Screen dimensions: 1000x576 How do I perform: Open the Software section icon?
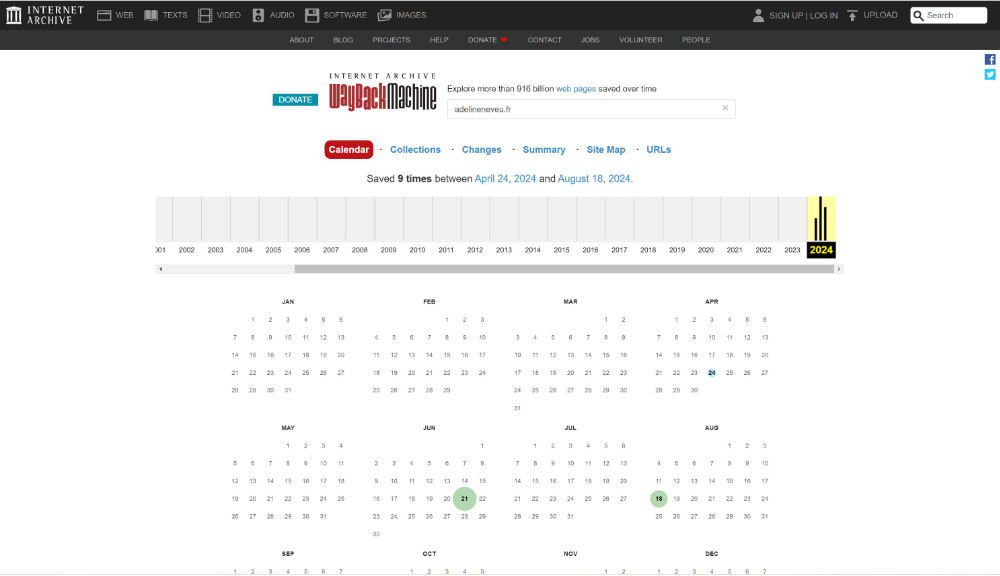click(312, 15)
